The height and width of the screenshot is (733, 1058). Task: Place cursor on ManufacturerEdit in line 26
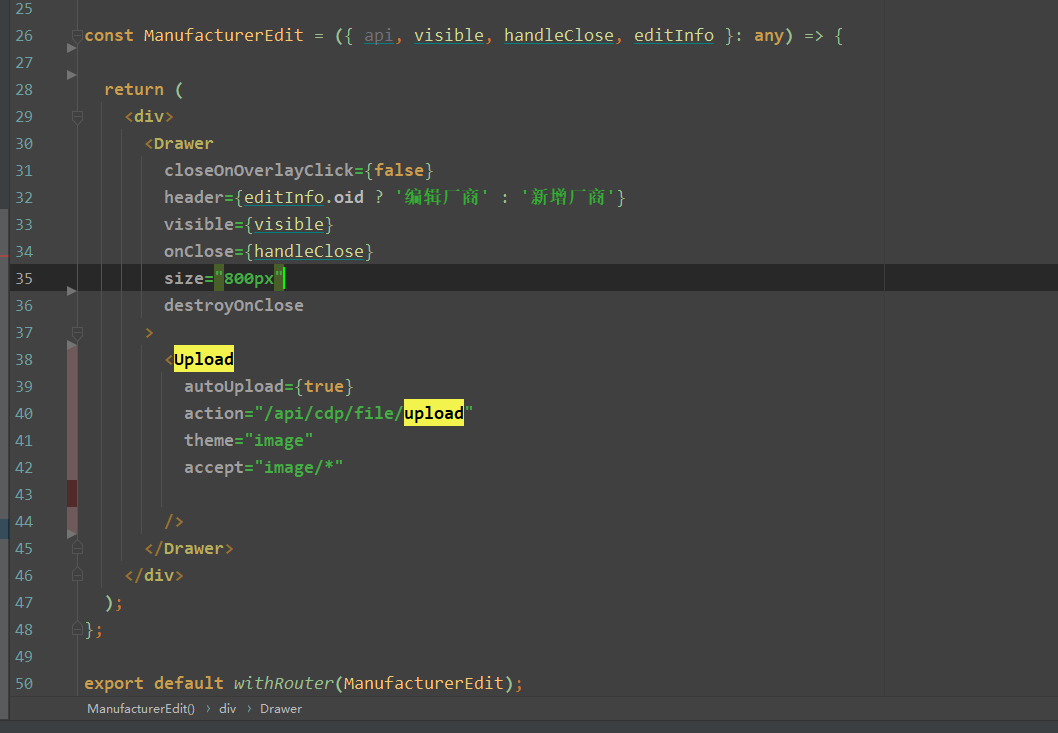pos(224,35)
